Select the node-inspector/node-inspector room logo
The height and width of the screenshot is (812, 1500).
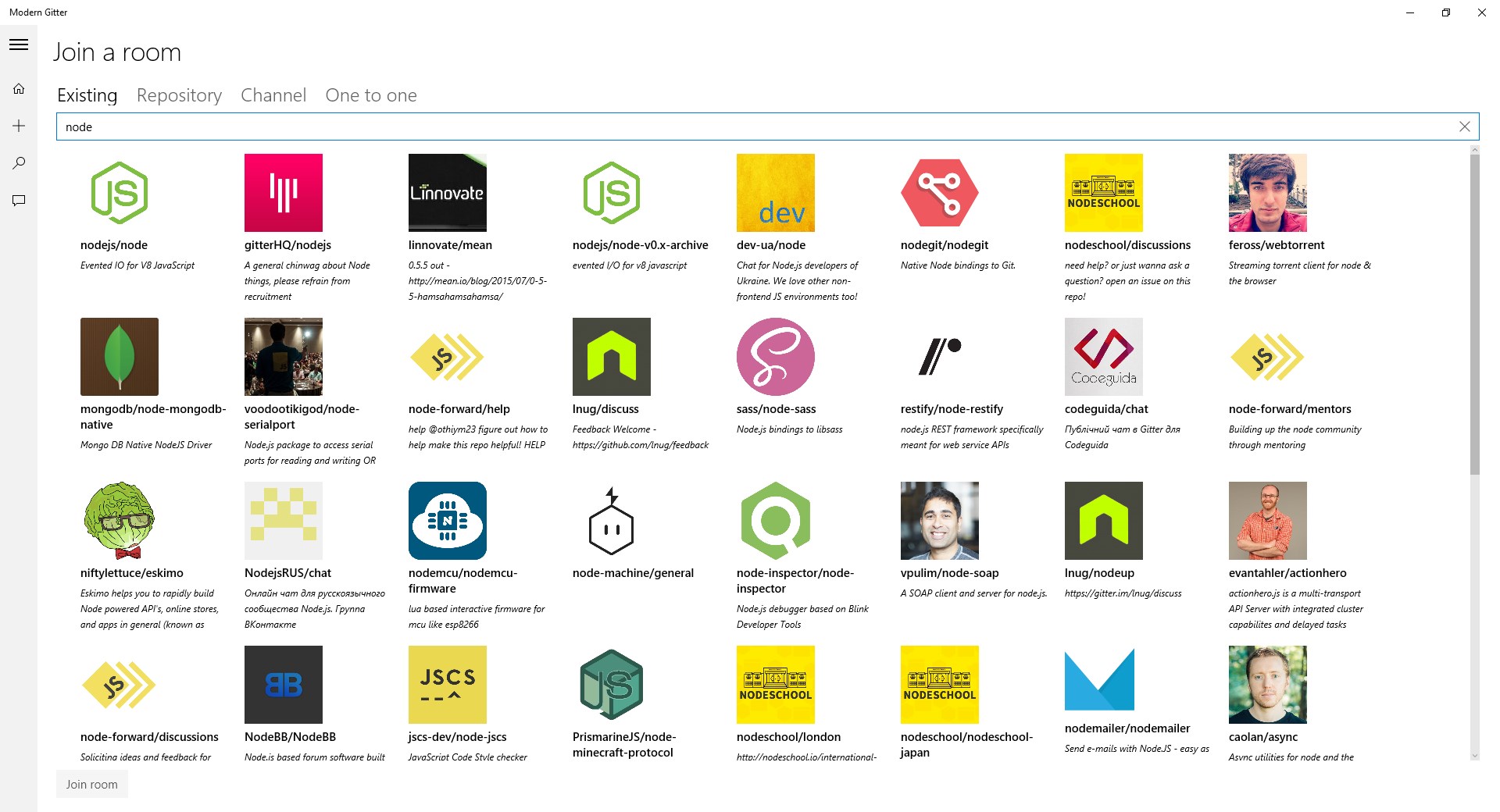point(776,521)
